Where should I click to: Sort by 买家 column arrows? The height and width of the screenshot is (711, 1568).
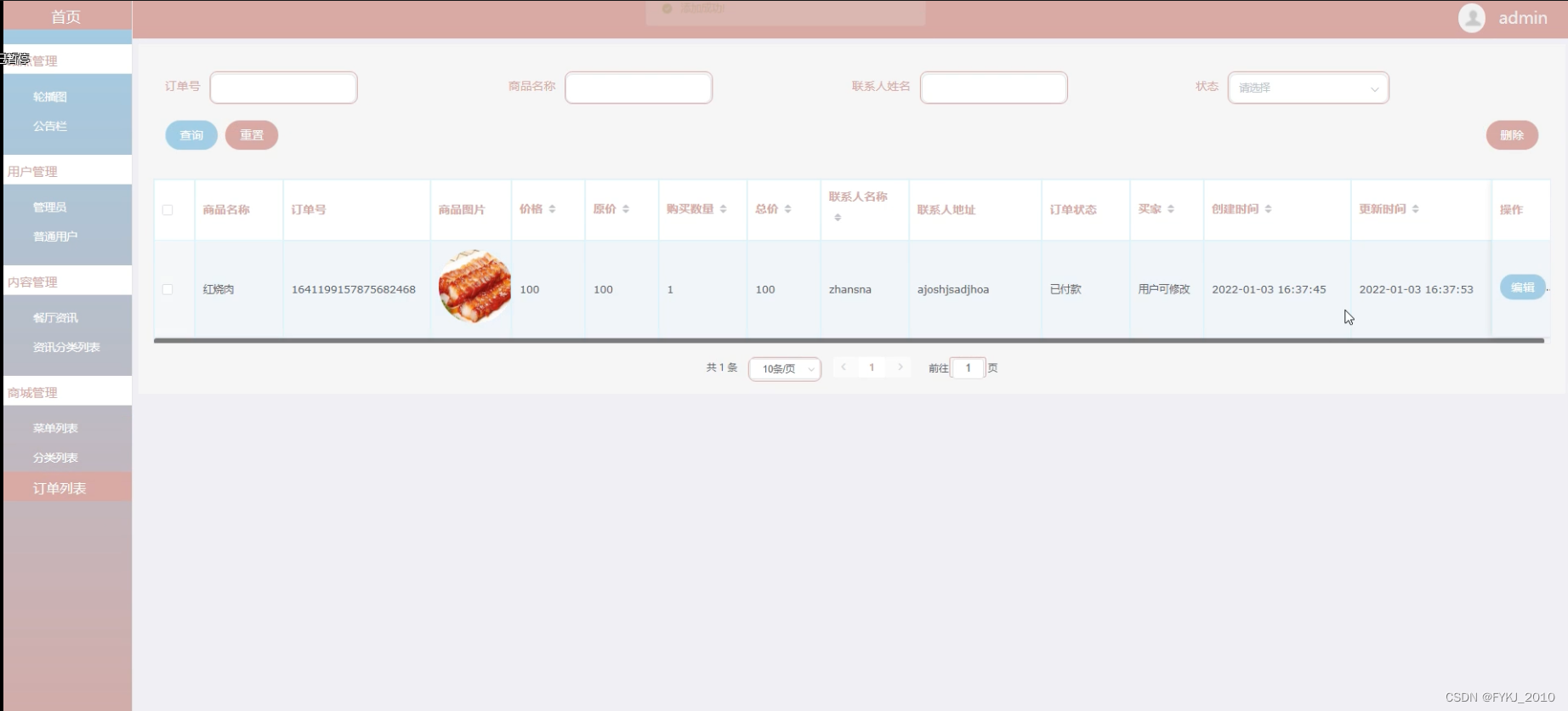pos(1171,209)
